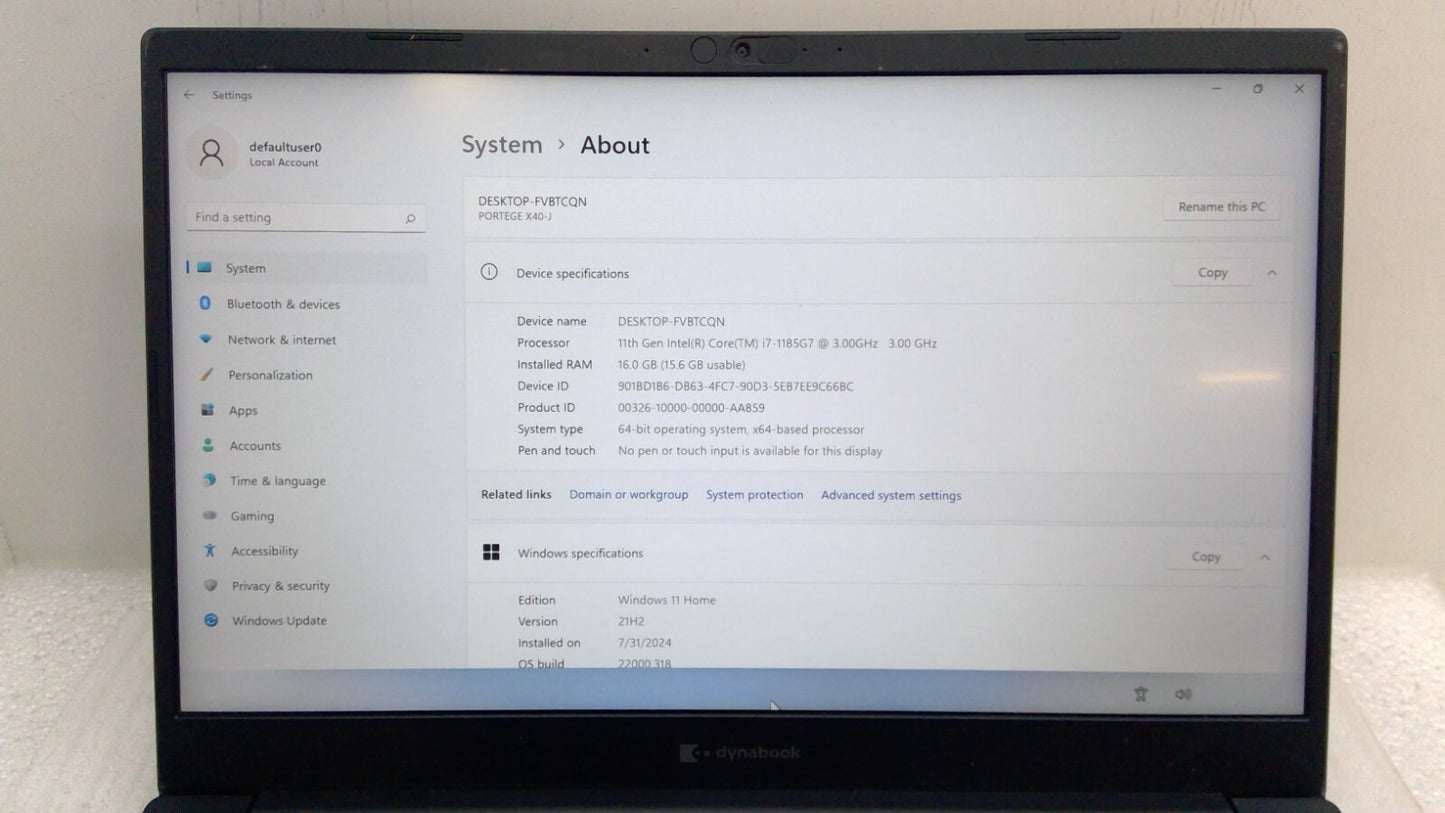Click the Time & language globe icon
The image size is (1445, 813).
coord(209,480)
